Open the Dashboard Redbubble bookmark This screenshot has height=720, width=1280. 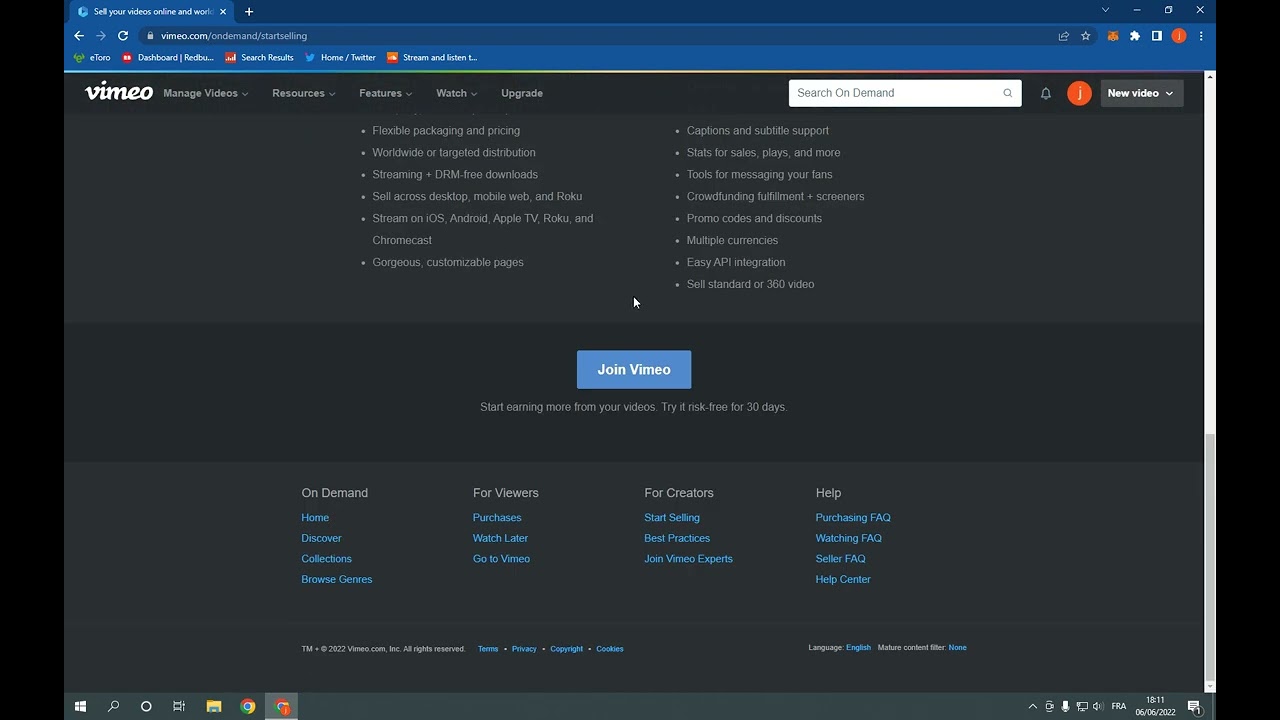pos(168,58)
